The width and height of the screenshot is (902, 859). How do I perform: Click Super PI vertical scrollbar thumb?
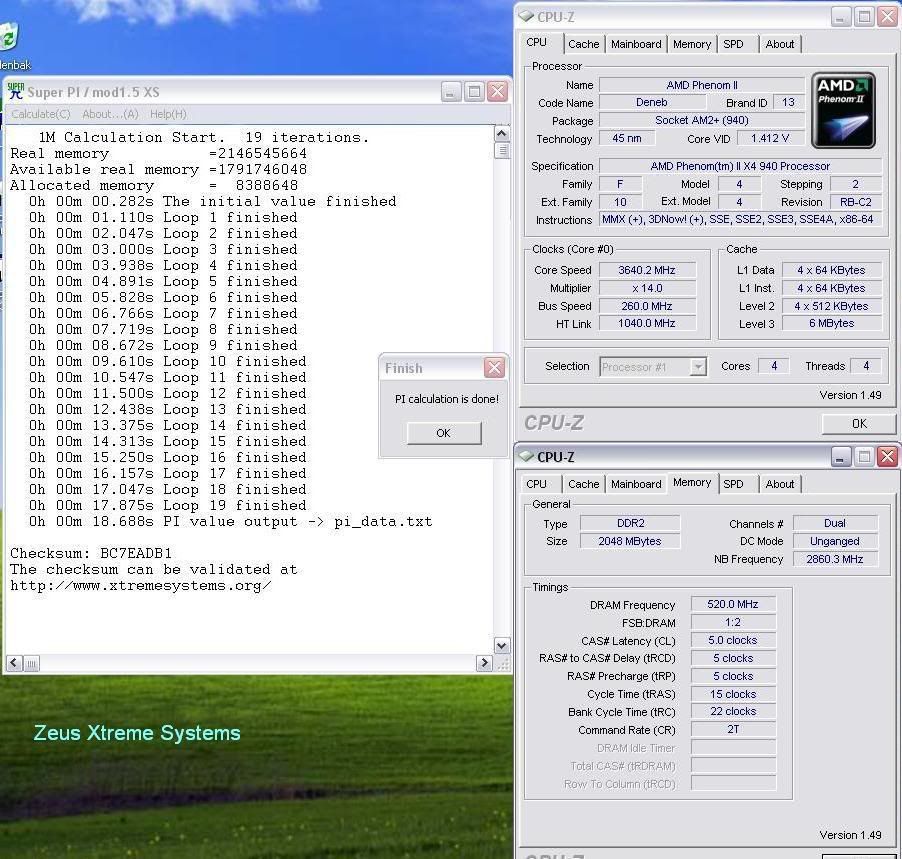tap(502, 151)
